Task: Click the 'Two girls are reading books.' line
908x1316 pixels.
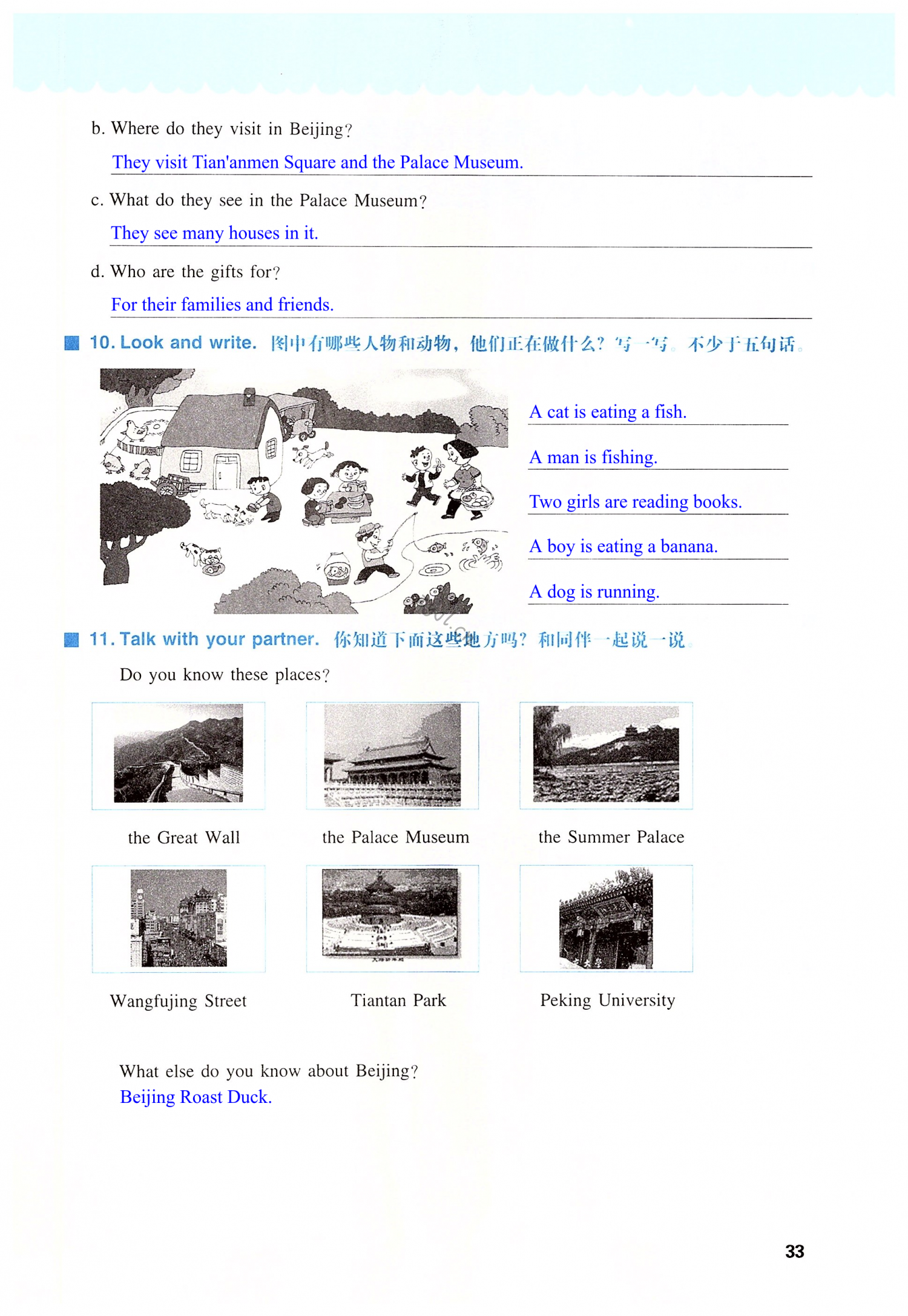Action: (x=636, y=502)
